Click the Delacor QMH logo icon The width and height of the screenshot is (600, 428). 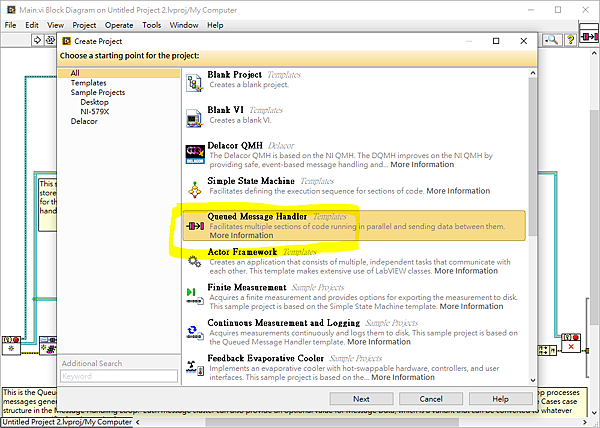pyautogui.click(x=195, y=154)
